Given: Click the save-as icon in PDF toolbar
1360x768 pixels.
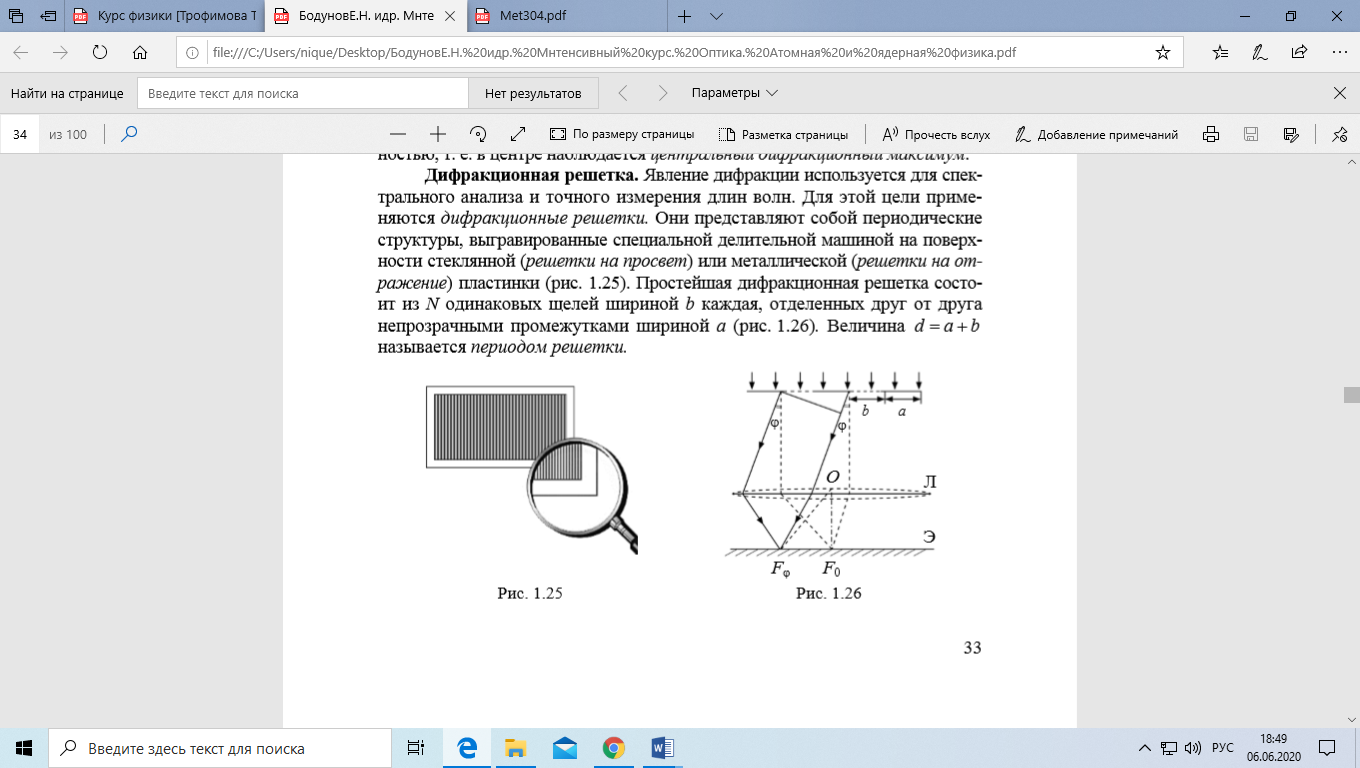Looking at the screenshot, I should pos(1290,134).
